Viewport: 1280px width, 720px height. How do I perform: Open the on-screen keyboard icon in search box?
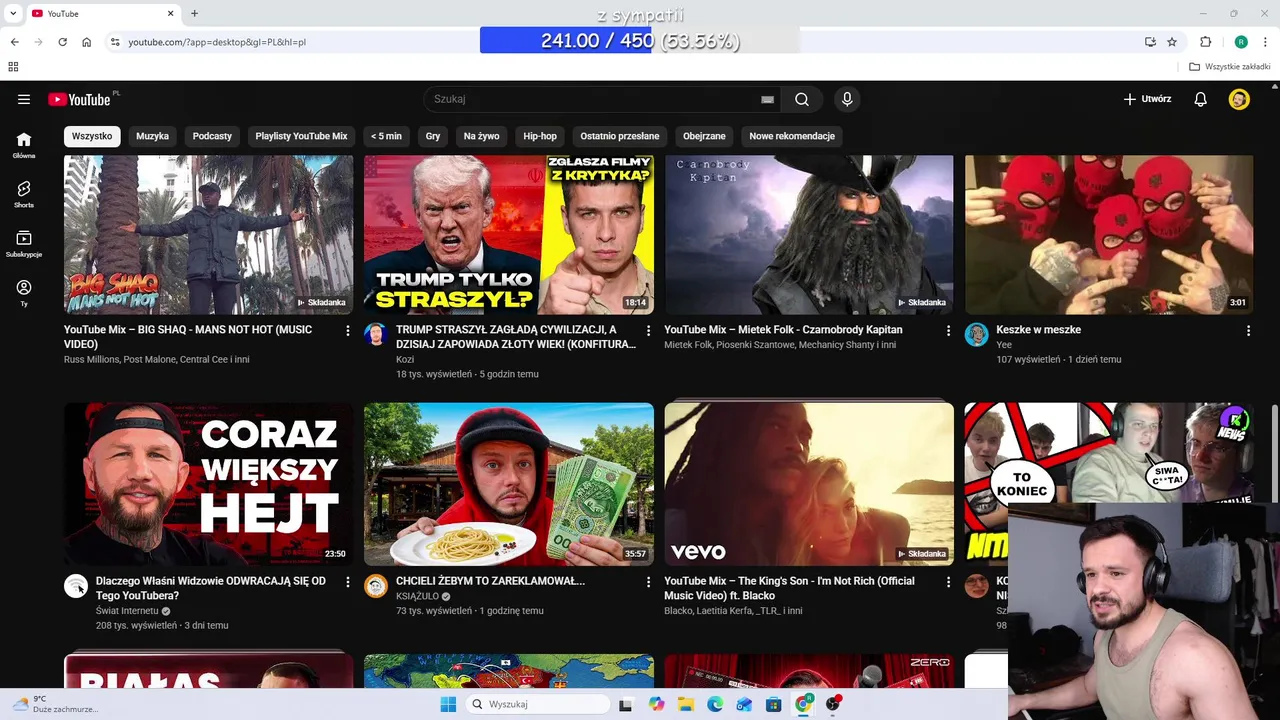pyautogui.click(x=767, y=99)
